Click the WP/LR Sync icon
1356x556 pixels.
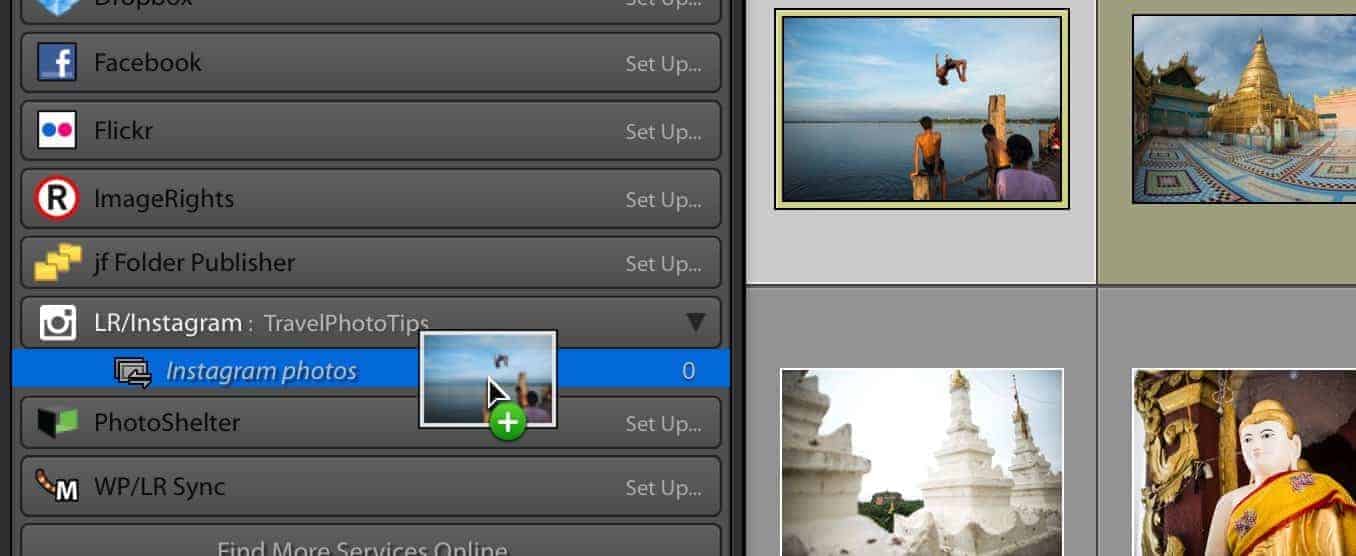[57, 486]
